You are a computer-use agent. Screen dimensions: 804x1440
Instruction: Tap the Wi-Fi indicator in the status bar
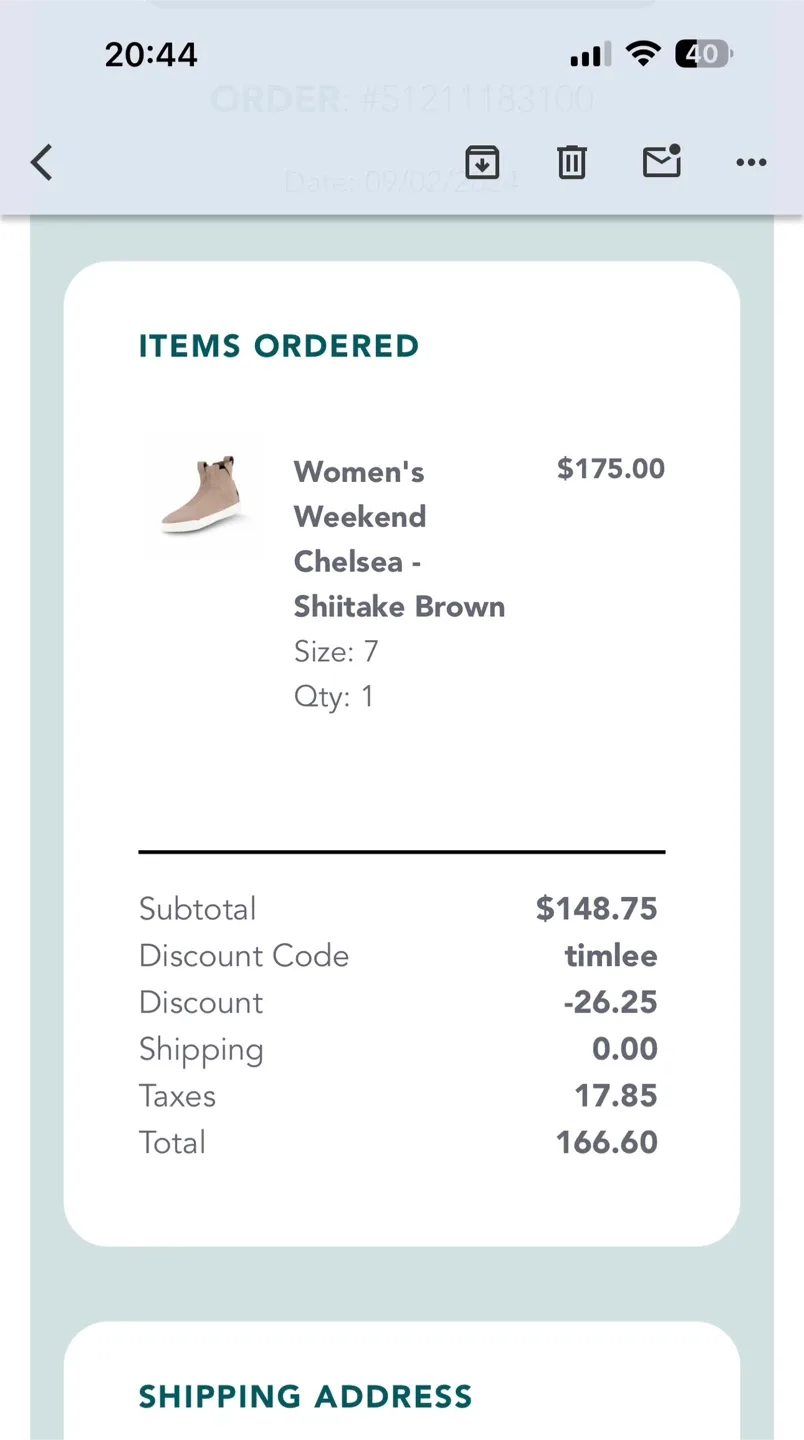click(x=643, y=54)
